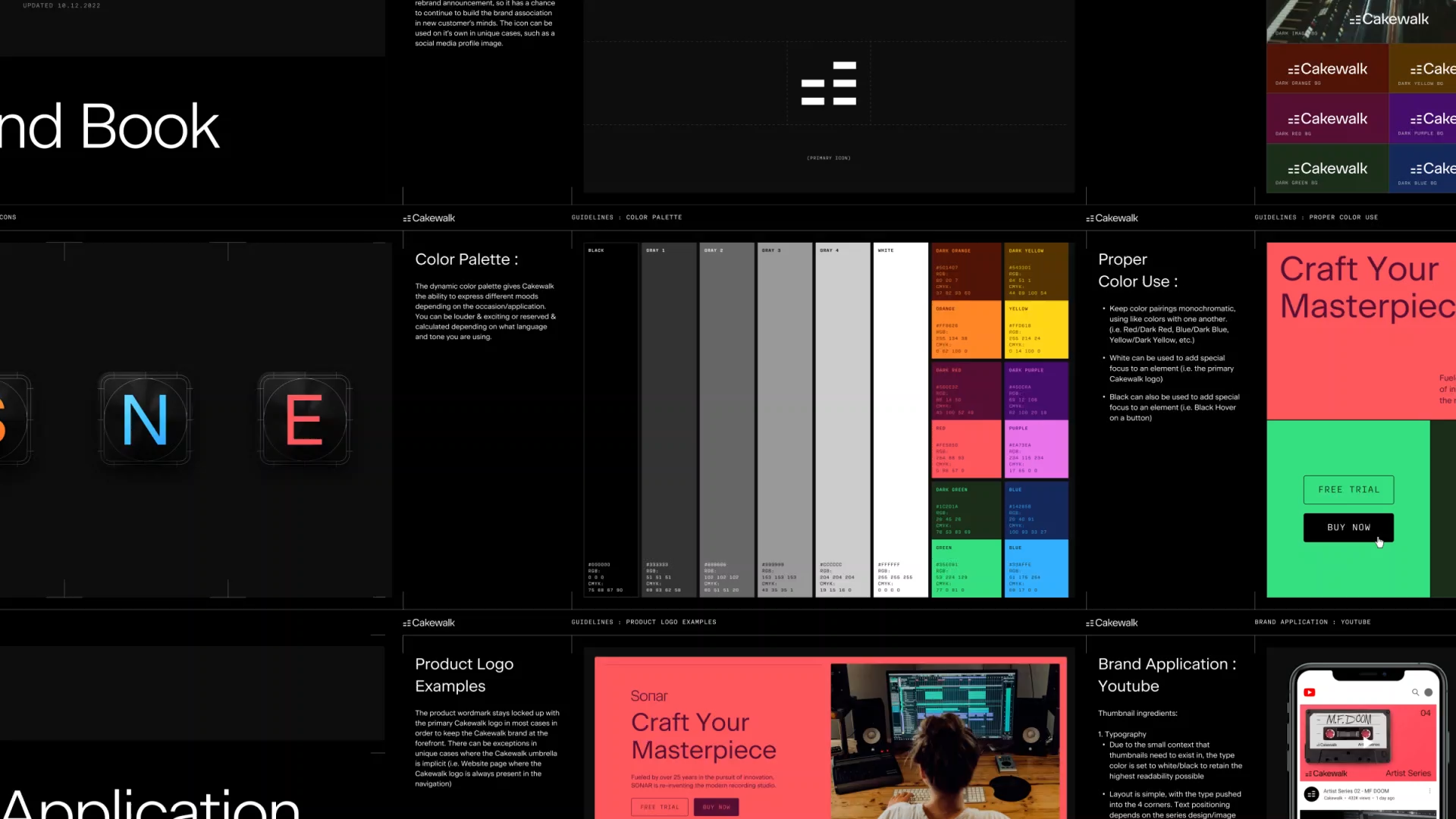Open the Artist Series 02 - MF DOOM title
Image resolution: width=1456 pixels, height=819 pixels.
point(1356,791)
